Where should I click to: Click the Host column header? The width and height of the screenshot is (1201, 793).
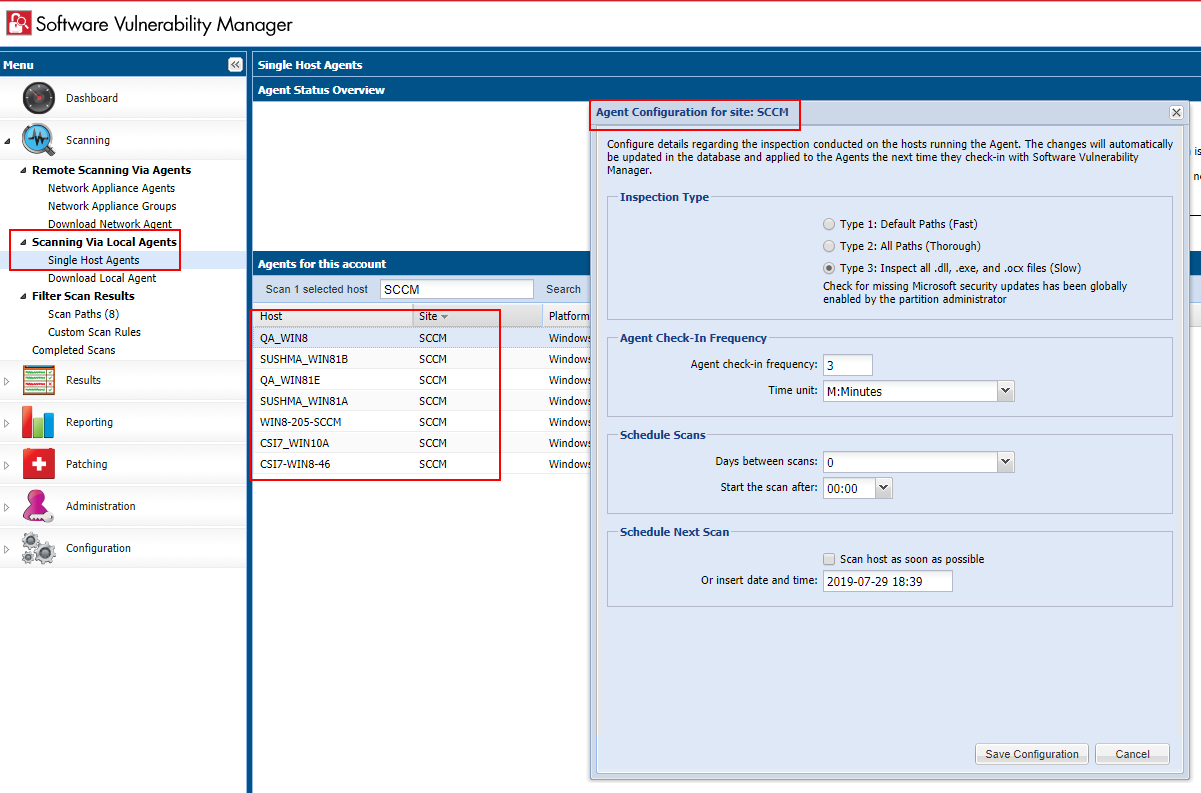coord(333,316)
